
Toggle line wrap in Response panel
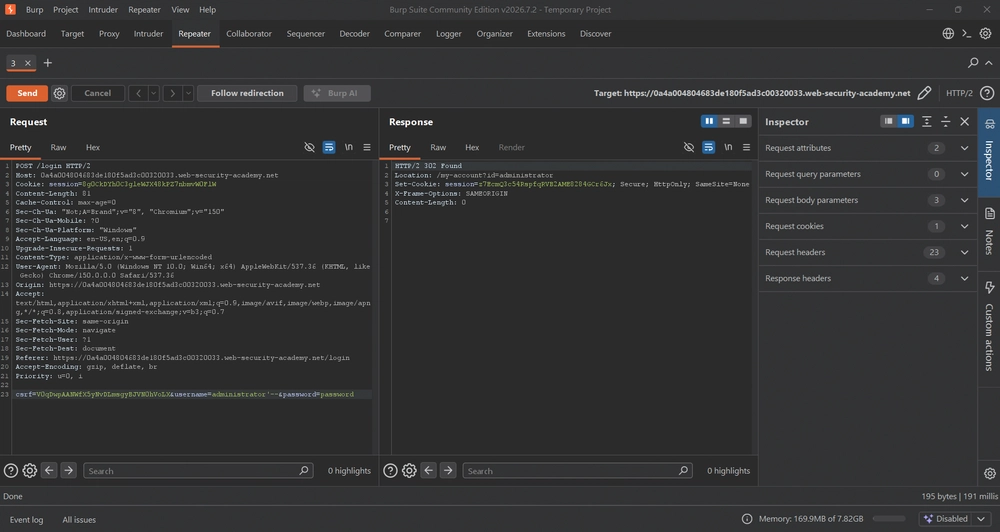709,147
